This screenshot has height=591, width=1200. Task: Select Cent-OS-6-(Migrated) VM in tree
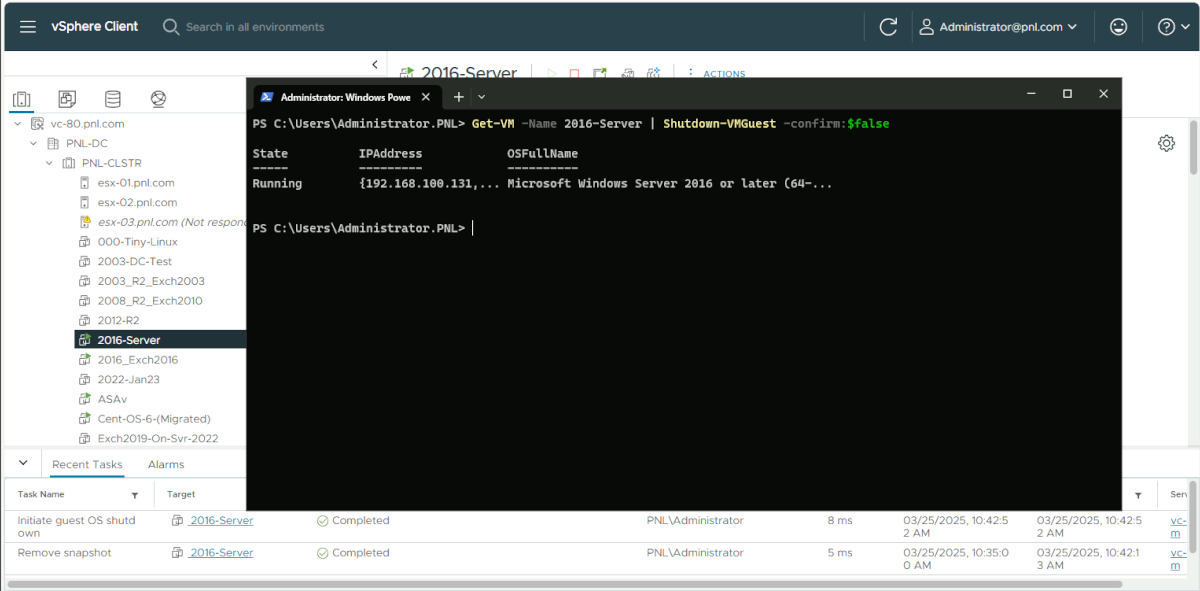[154, 419]
